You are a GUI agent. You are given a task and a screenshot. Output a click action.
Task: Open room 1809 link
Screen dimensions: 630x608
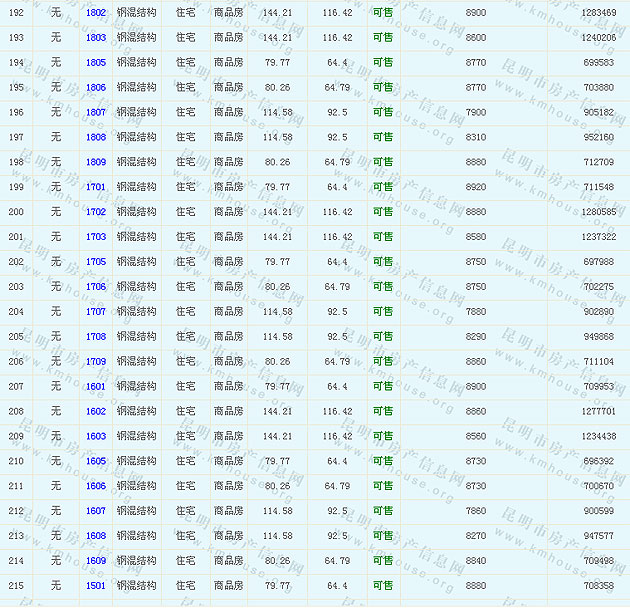click(x=96, y=162)
